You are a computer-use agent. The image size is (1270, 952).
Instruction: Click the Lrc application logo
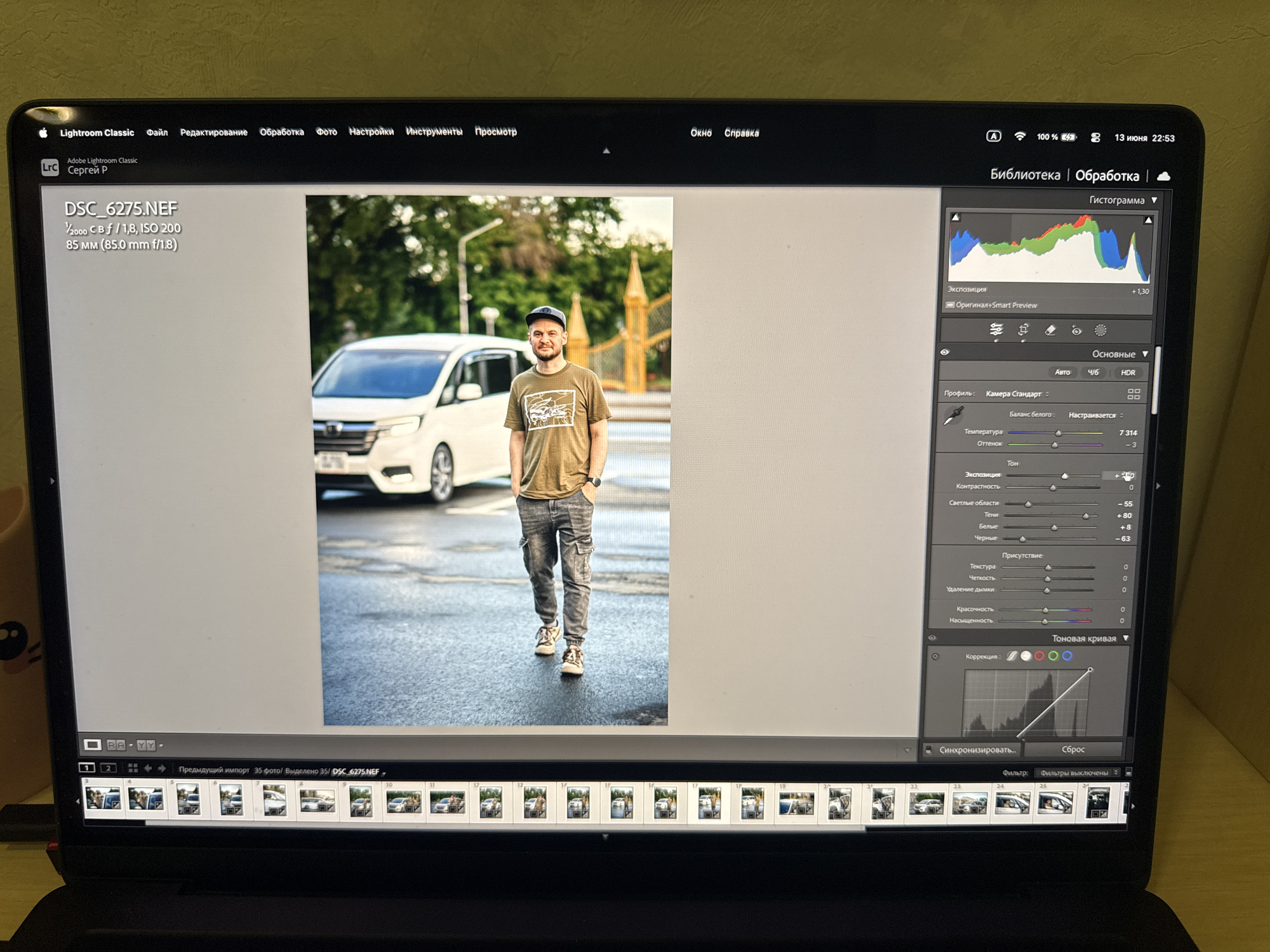click(x=50, y=167)
